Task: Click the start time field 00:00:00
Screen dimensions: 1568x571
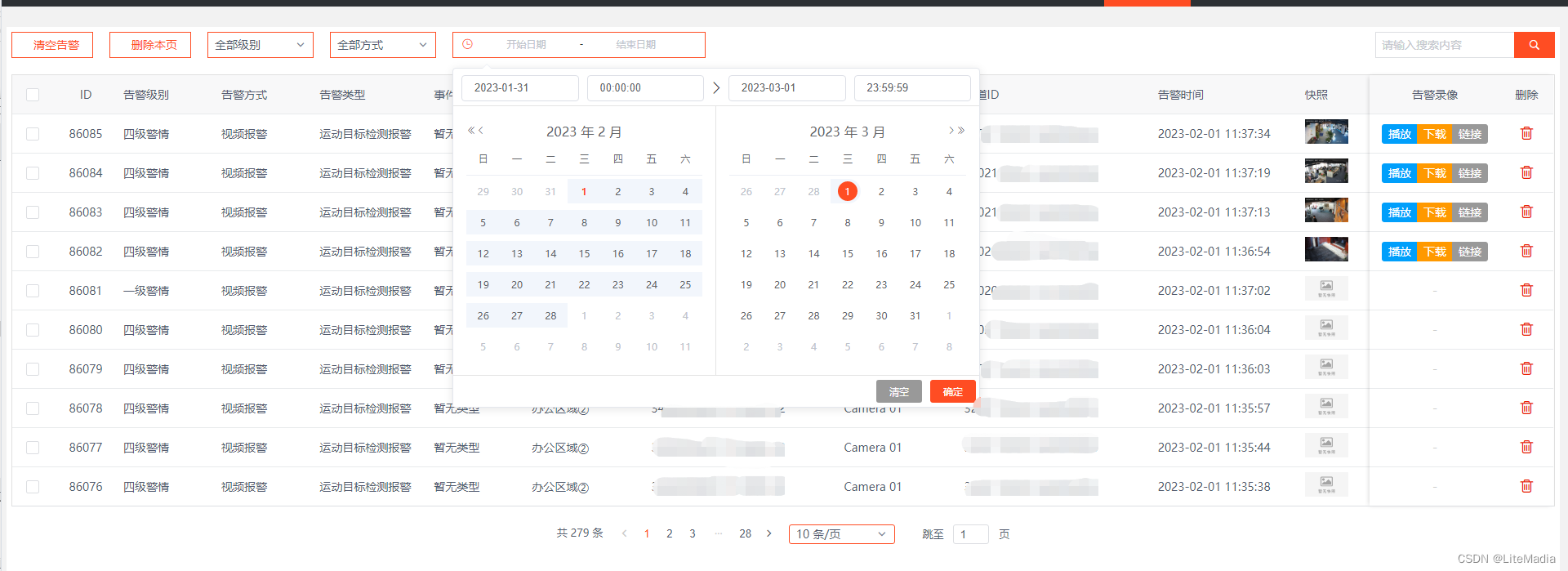Action: coord(645,87)
